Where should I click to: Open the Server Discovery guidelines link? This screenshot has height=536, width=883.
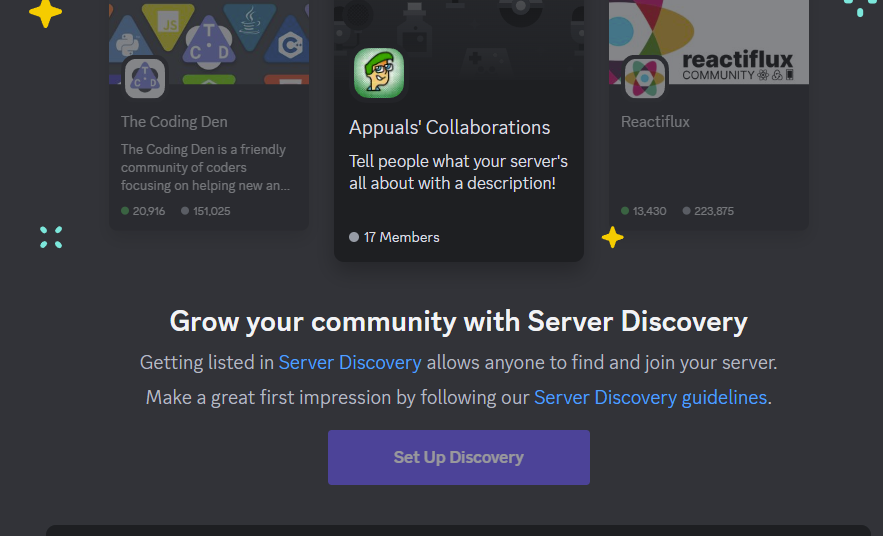(x=650, y=397)
